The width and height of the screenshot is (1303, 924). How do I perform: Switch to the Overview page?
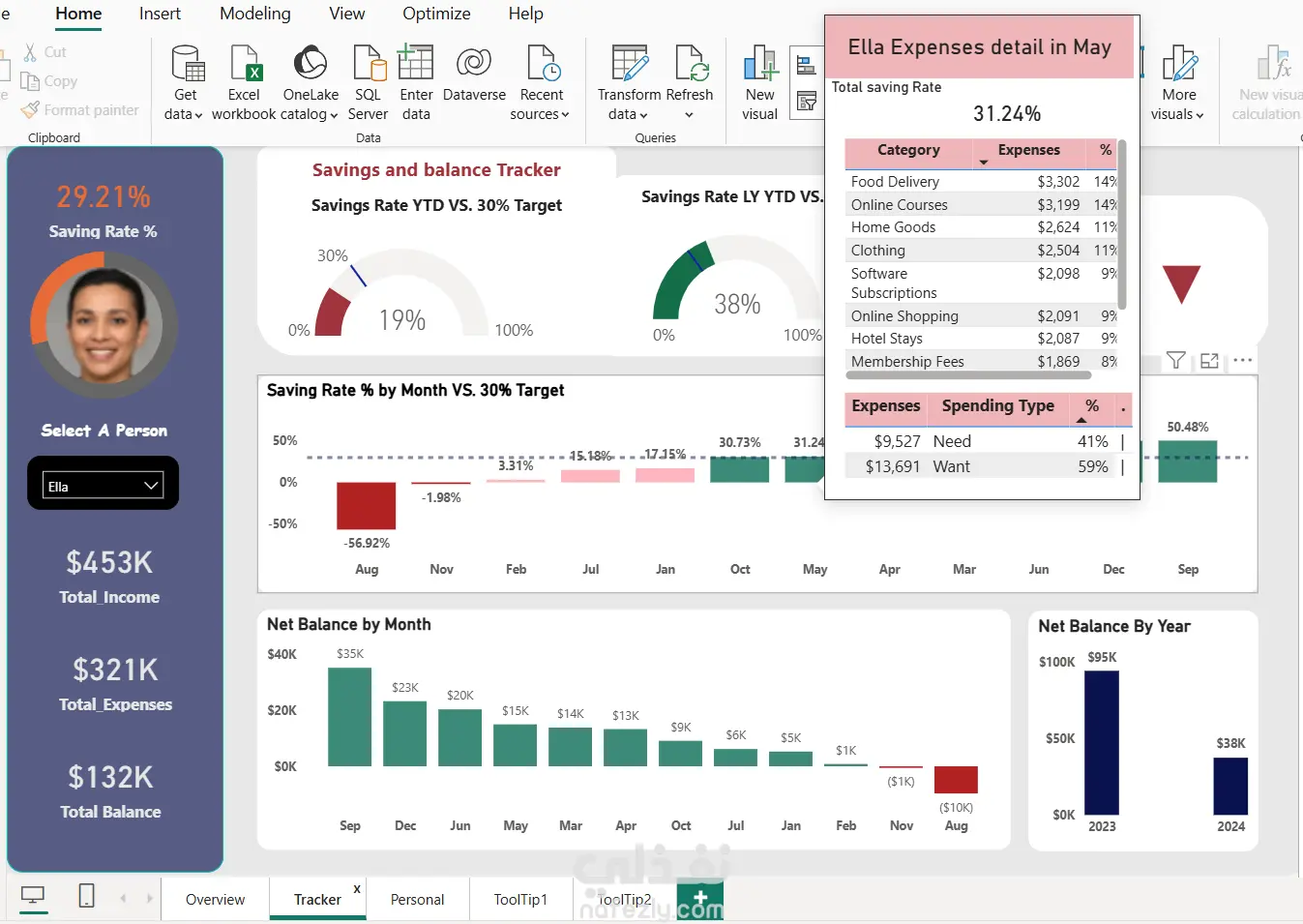[215, 900]
